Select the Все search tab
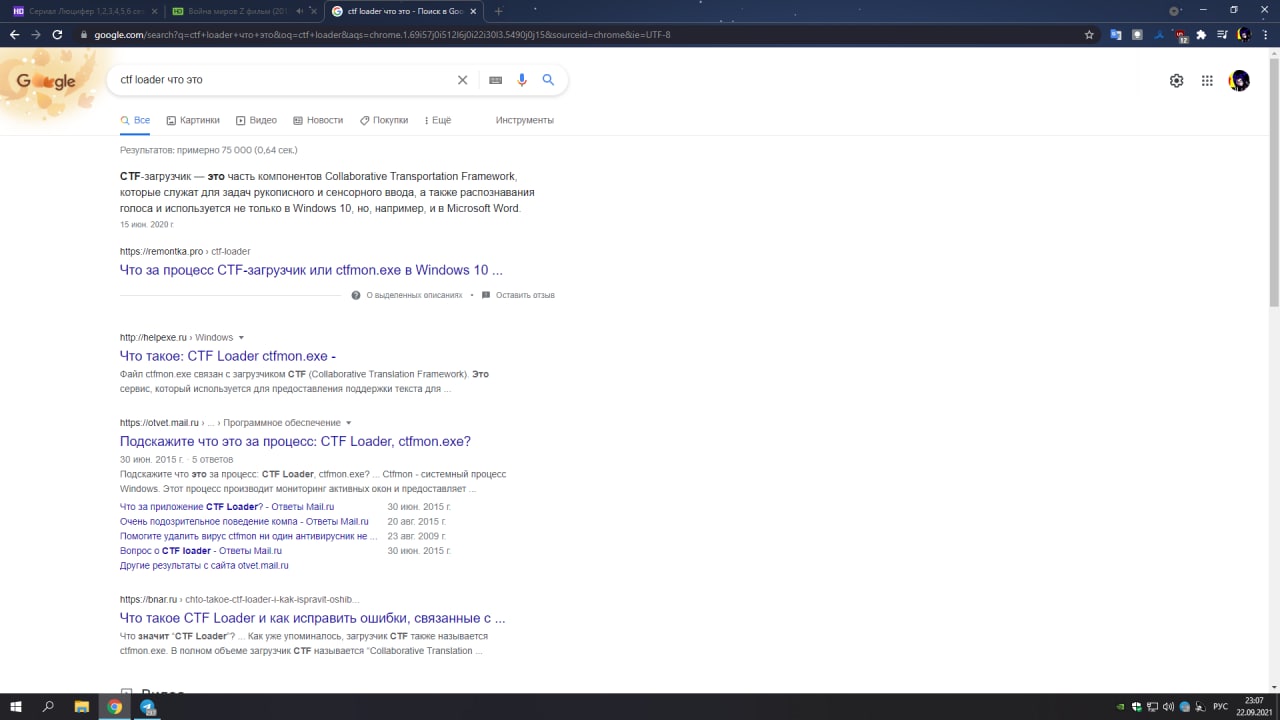The image size is (1280, 720). pos(135,120)
